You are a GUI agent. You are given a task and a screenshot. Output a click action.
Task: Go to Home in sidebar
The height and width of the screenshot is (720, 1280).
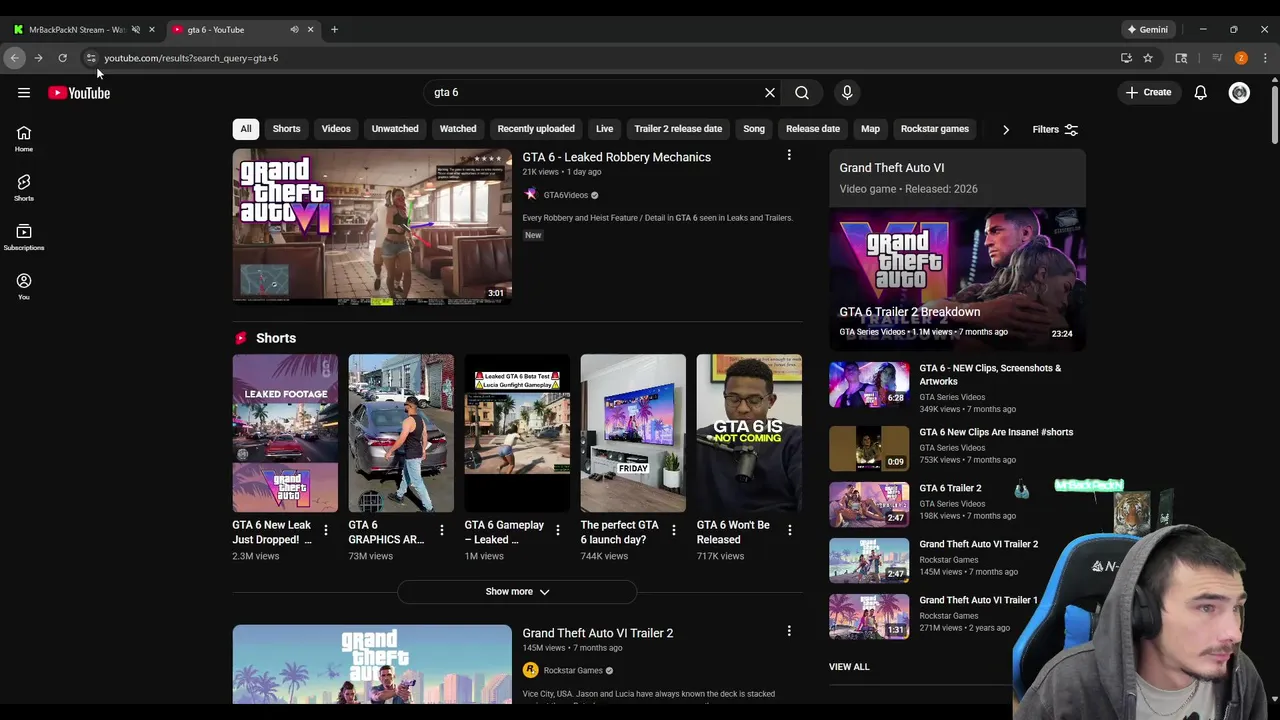(x=24, y=139)
